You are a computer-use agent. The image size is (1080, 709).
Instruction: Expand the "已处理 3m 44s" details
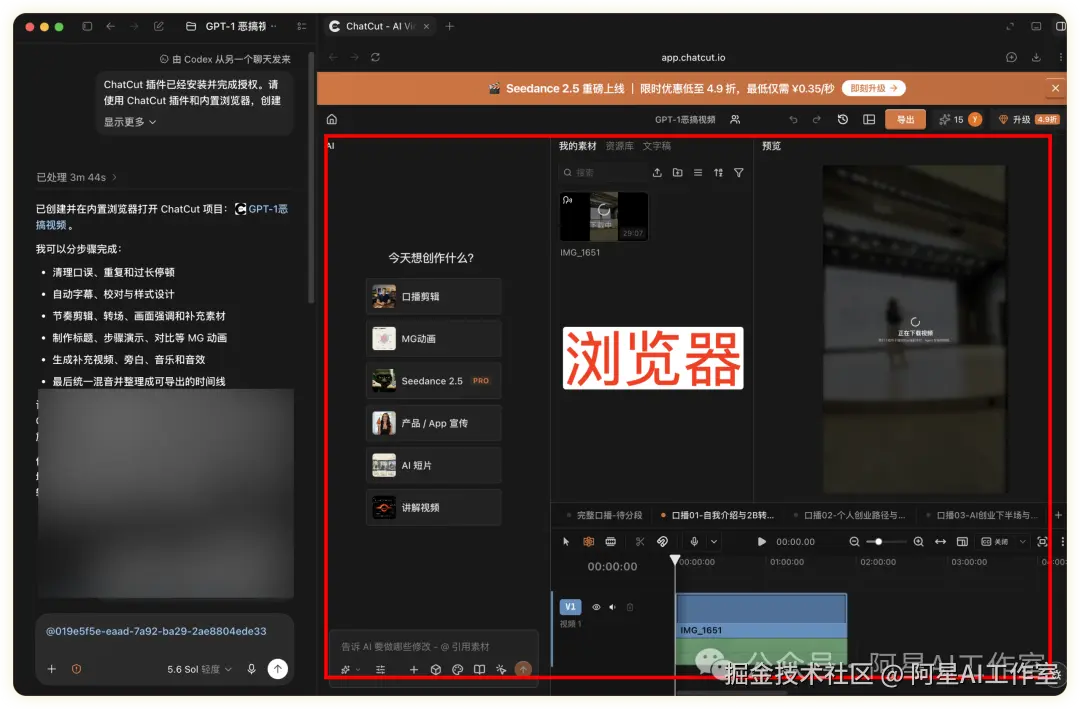pyautogui.click(x=76, y=177)
